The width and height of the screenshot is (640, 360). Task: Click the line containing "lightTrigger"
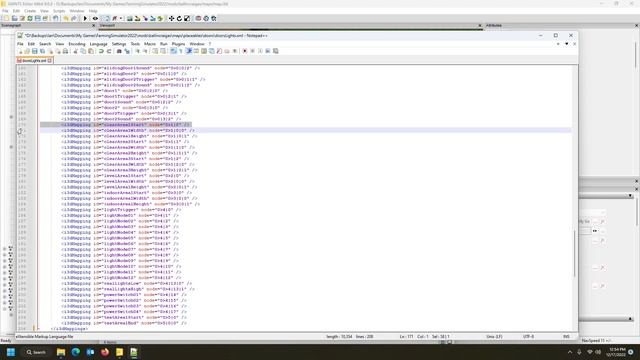121,209
